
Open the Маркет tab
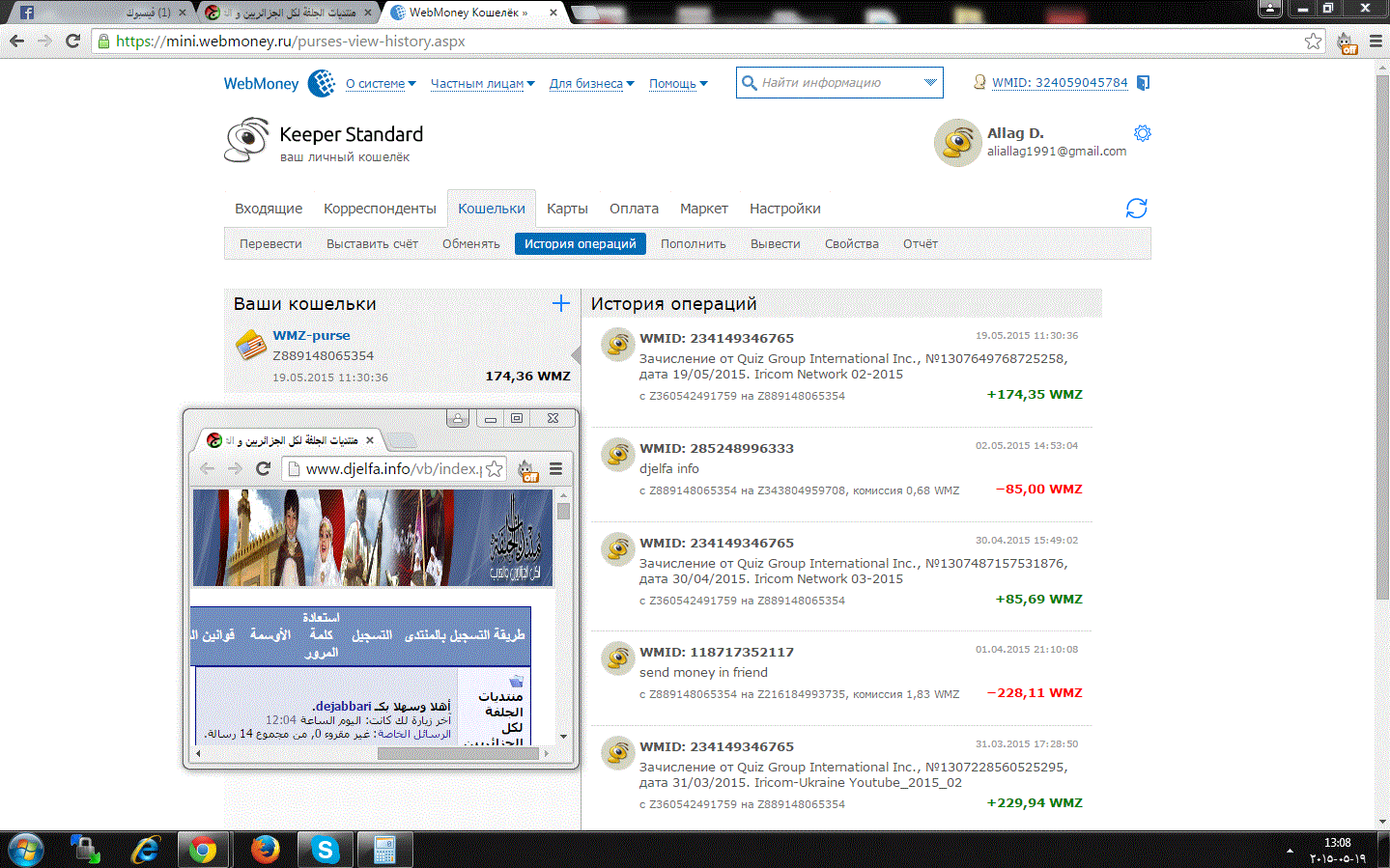tap(704, 209)
